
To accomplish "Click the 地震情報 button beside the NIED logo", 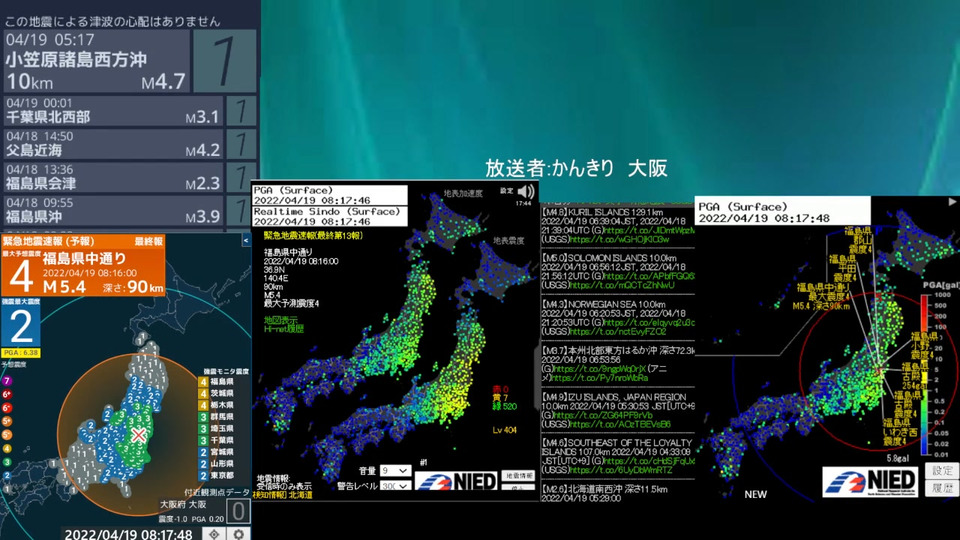I will pyautogui.click(x=518, y=475).
